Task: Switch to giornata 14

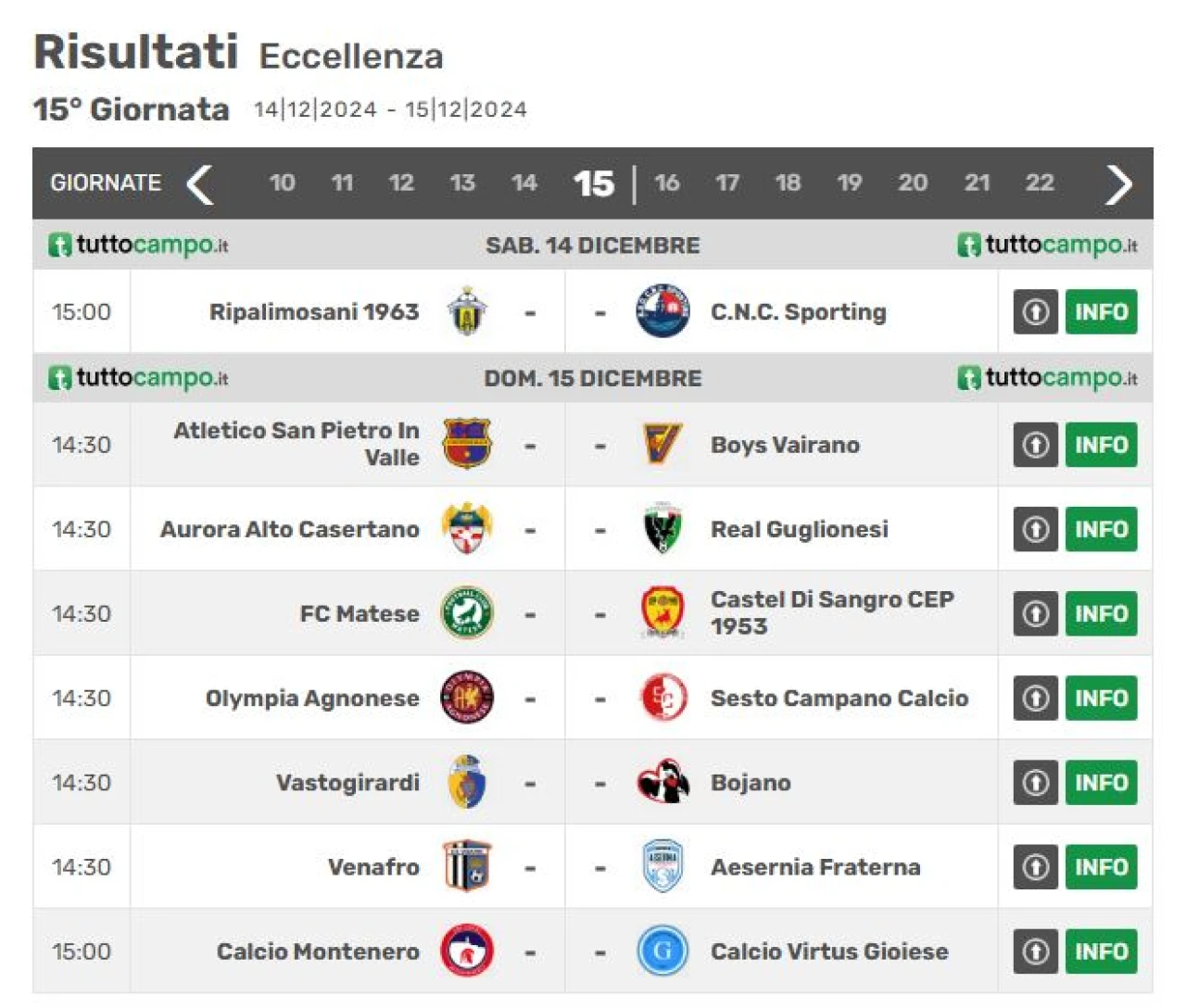Action: point(524,183)
